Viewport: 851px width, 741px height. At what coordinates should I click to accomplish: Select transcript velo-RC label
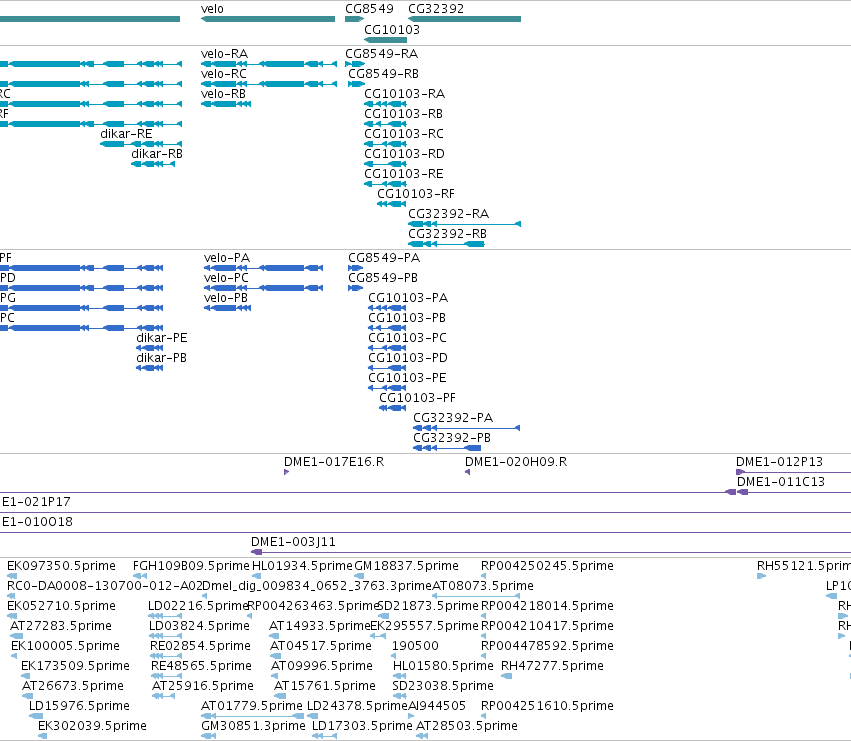point(224,74)
